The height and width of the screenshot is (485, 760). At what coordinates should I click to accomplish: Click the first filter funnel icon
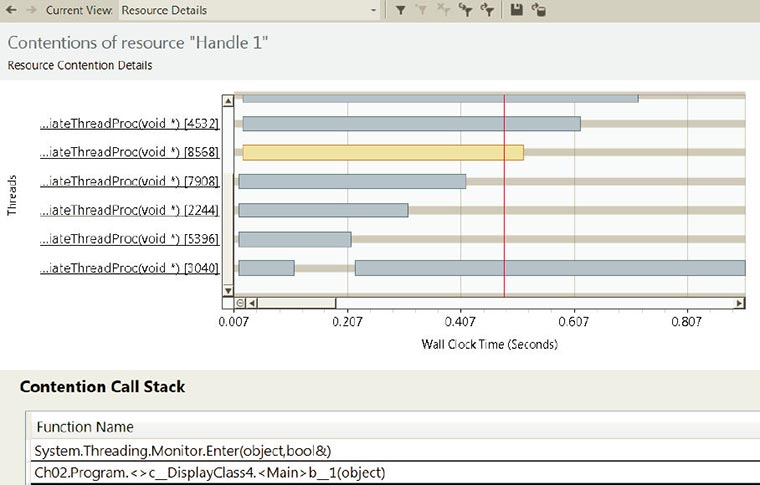tap(400, 10)
